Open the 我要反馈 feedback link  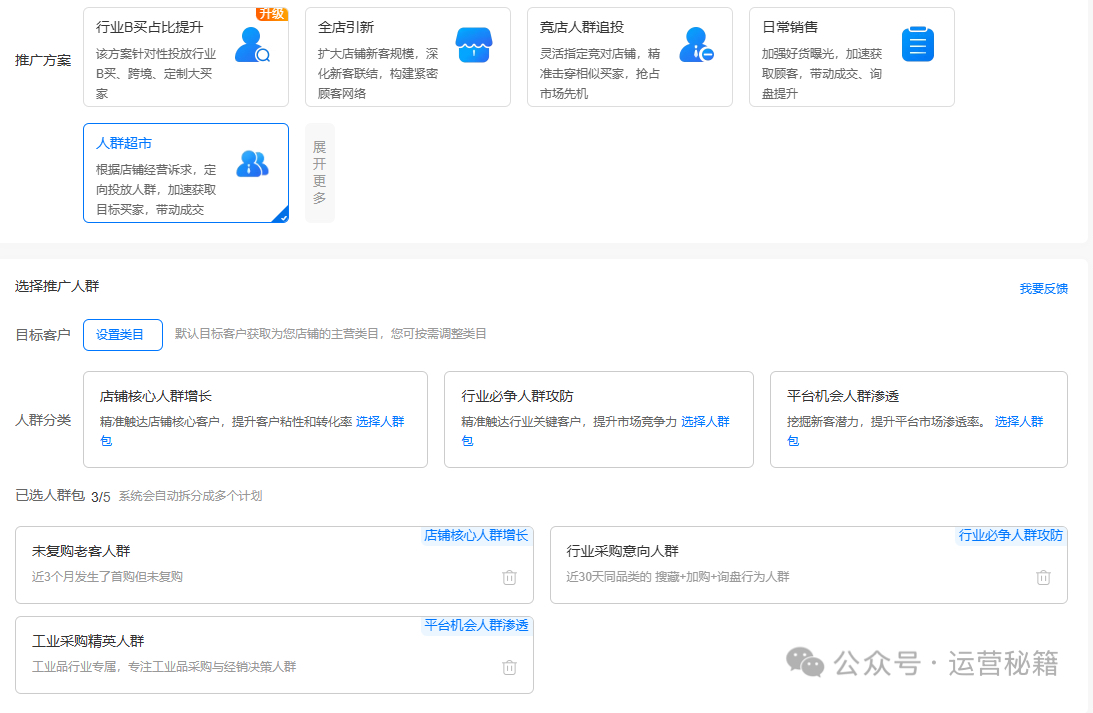(x=1043, y=289)
